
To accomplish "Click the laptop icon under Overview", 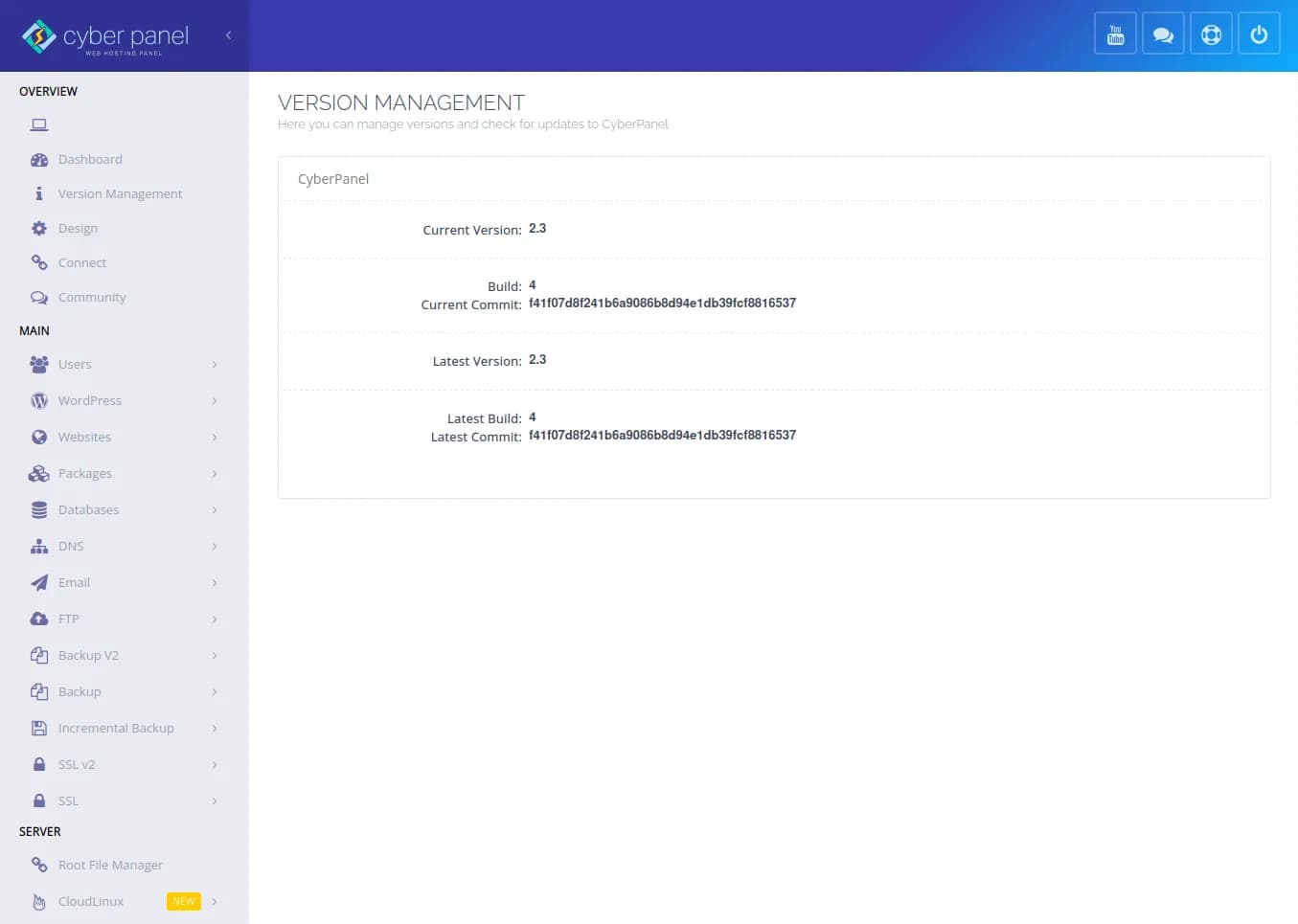I will click(x=39, y=124).
